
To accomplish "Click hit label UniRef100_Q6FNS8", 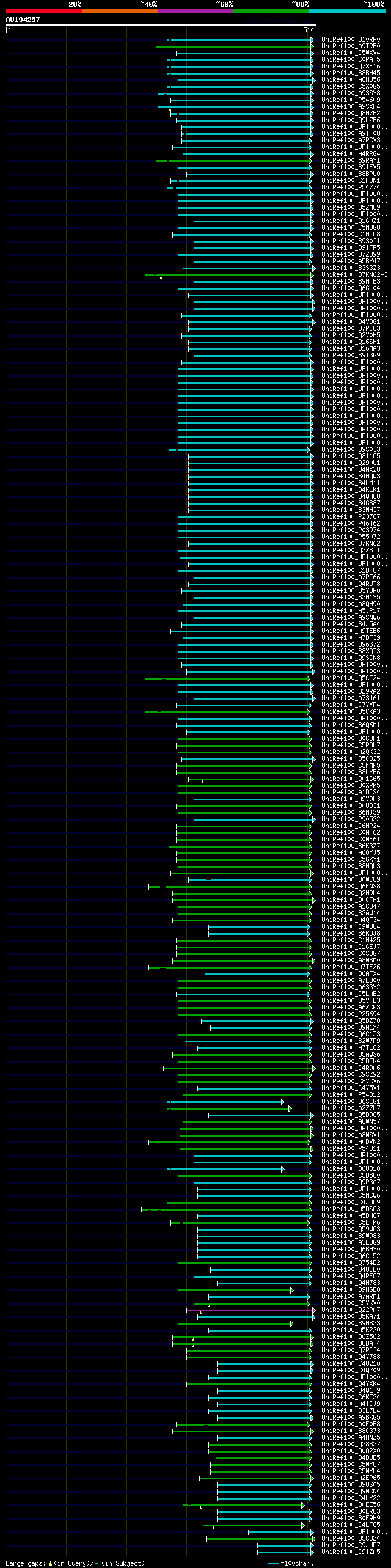I will tap(351, 887).
